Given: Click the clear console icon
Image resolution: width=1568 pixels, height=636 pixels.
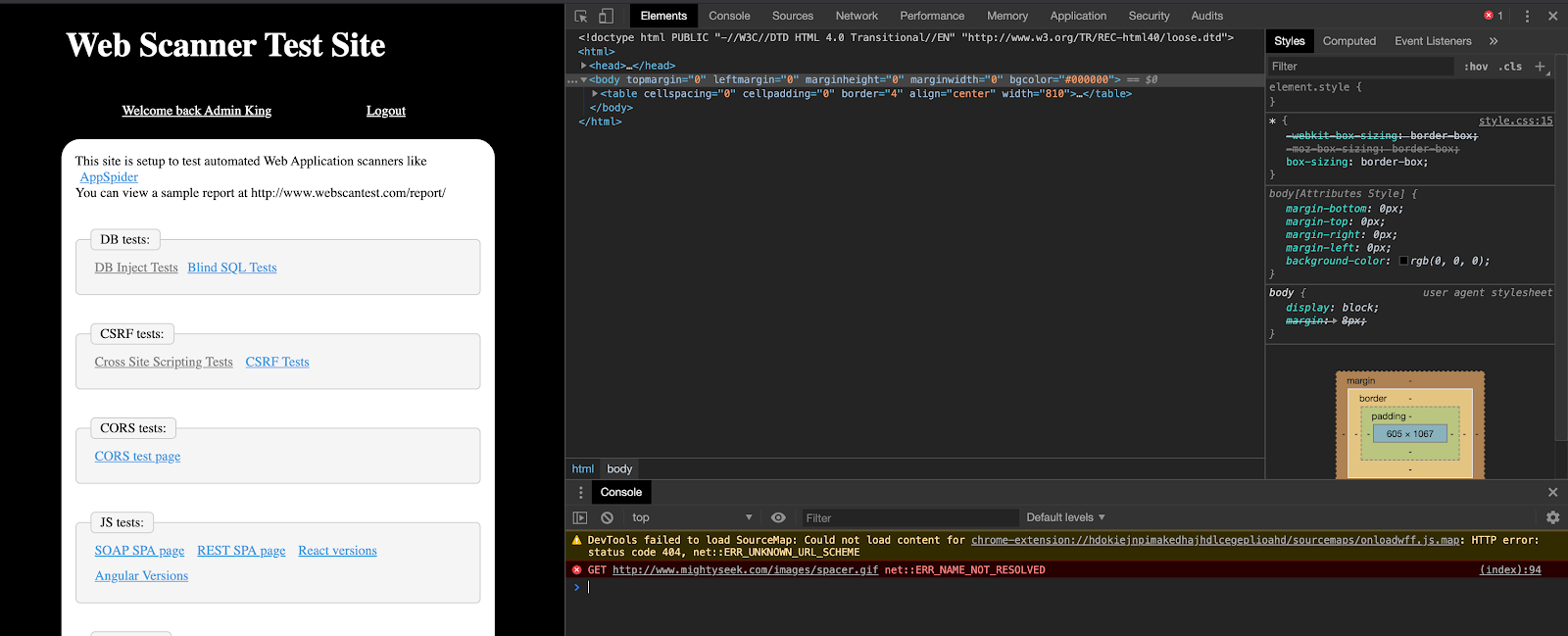Looking at the screenshot, I should tap(607, 517).
